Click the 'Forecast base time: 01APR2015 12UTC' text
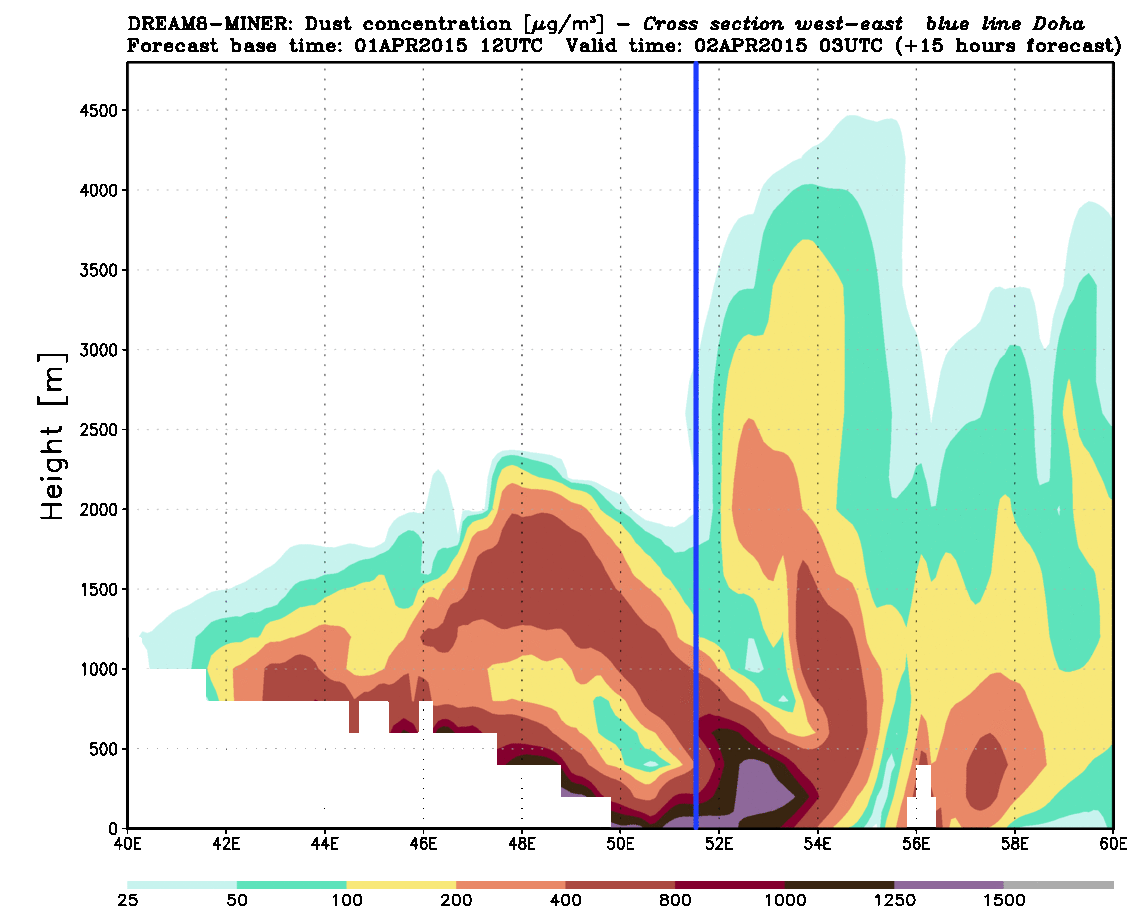 pos(335,46)
